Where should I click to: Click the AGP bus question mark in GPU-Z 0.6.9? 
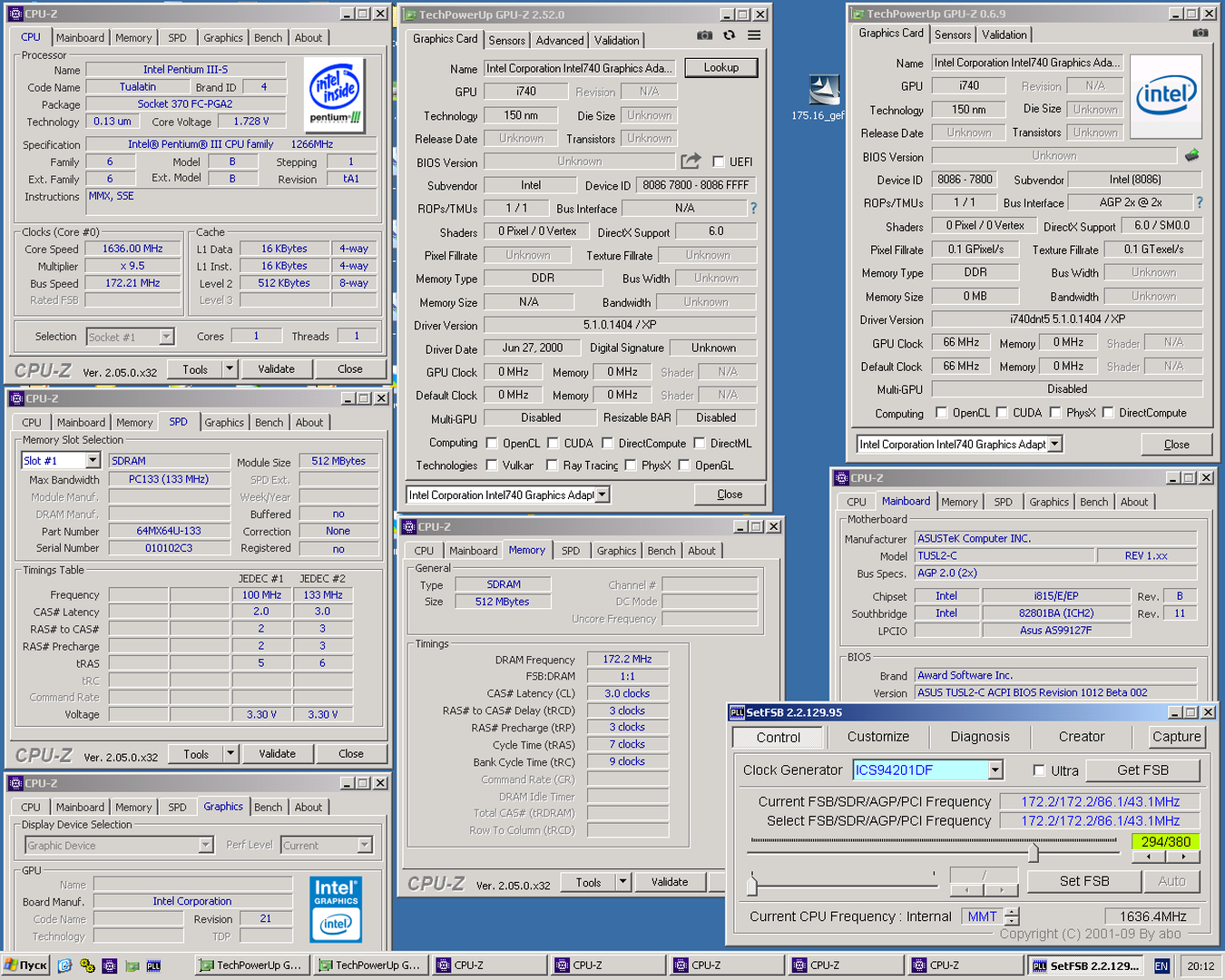point(1200,202)
